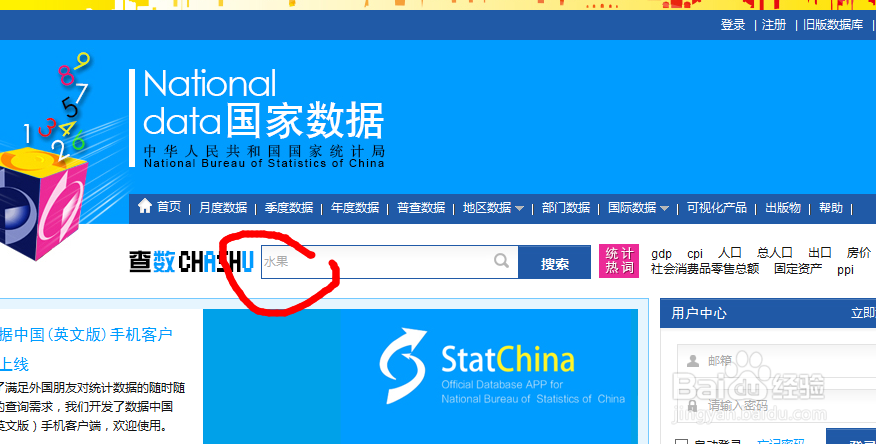Viewport: 876px width, 444px height.
Task: Select the 出口 hot keyword
Action: (820, 253)
